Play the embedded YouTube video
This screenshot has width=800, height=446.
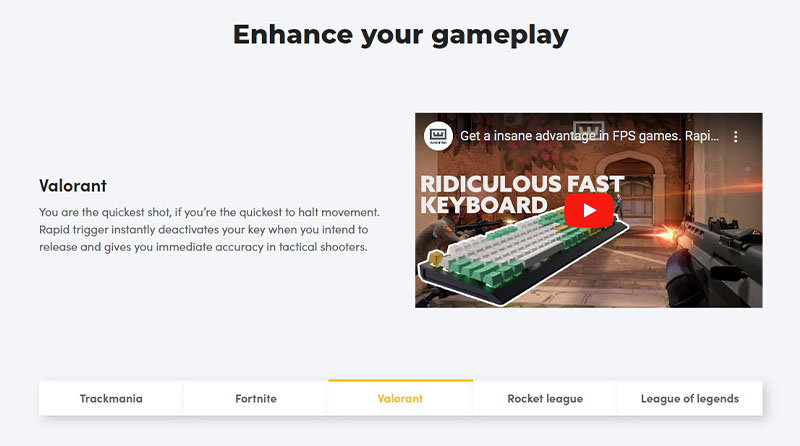pos(588,210)
